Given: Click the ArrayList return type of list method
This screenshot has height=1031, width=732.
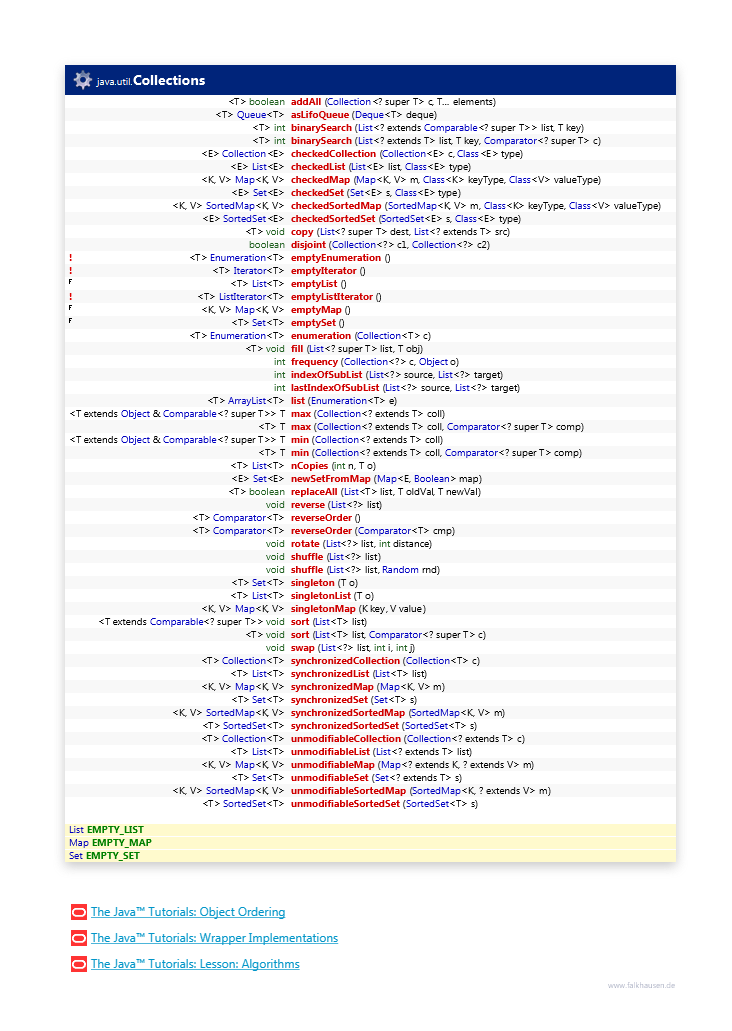Looking at the screenshot, I should pyautogui.click(x=247, y=400).
